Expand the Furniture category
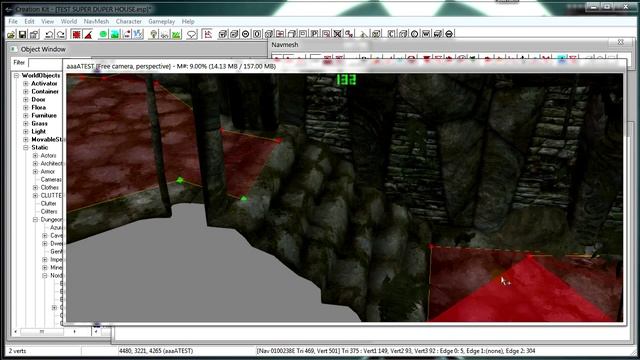The image size is (640, 360). click(x=26, y=116)
